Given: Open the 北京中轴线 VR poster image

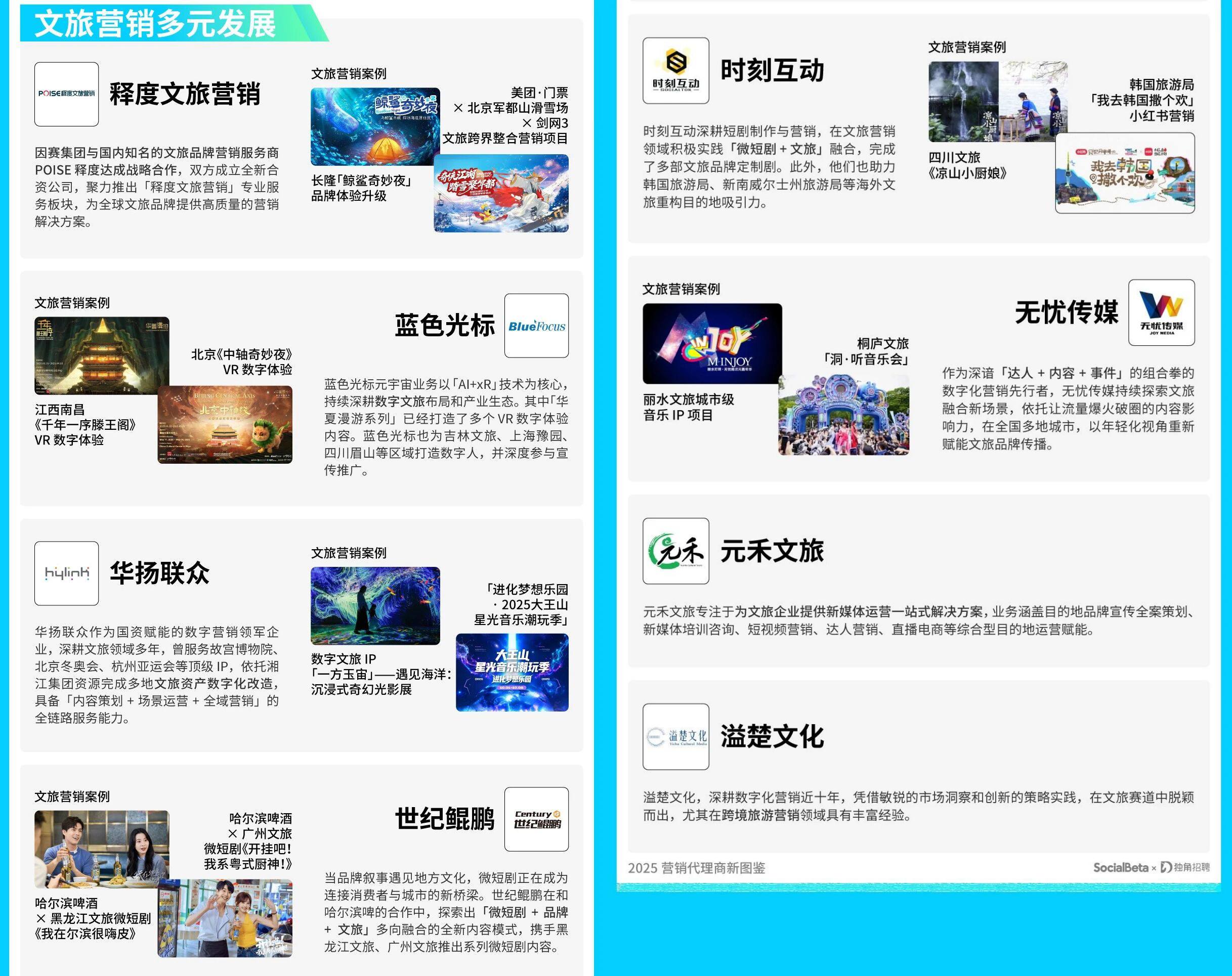Looking at the screenshot, I should 225,425.
